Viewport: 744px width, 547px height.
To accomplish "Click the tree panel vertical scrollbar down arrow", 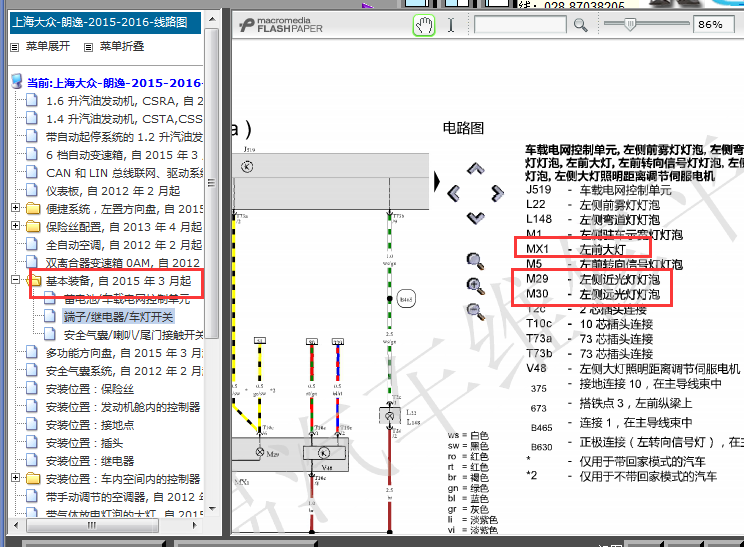I will [x=212, y=509].
